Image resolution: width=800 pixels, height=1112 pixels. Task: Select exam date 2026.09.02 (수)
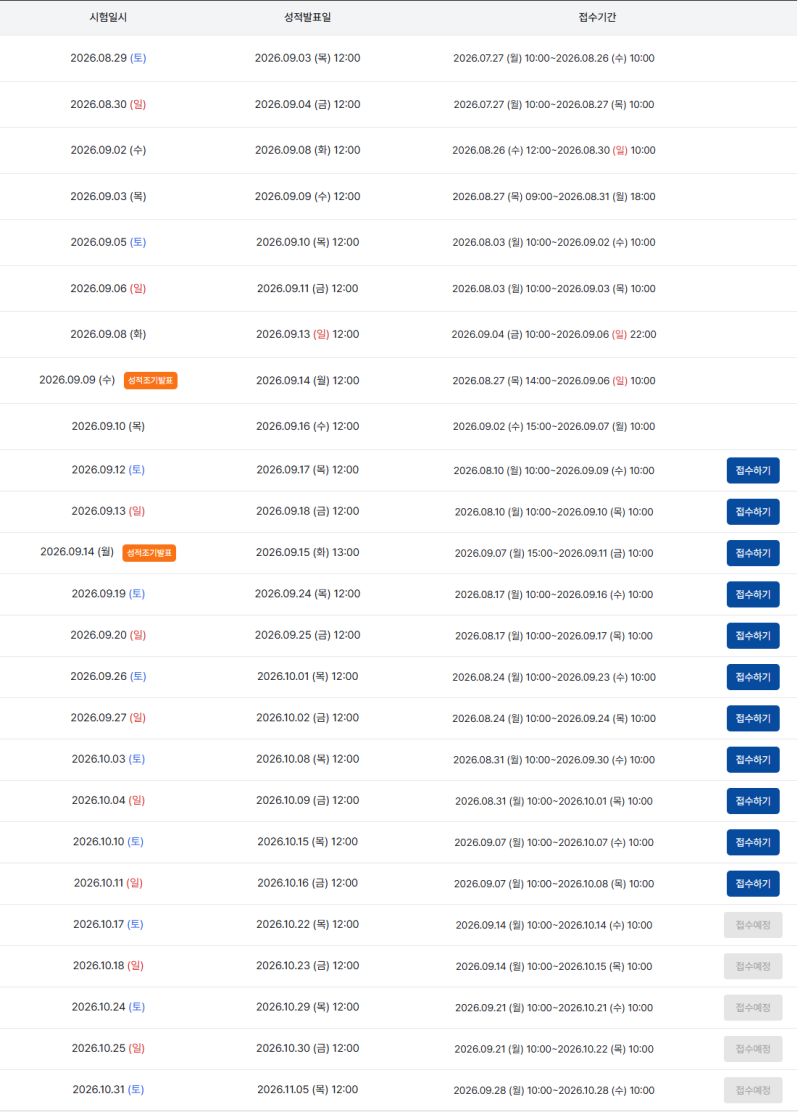[108, 150]
